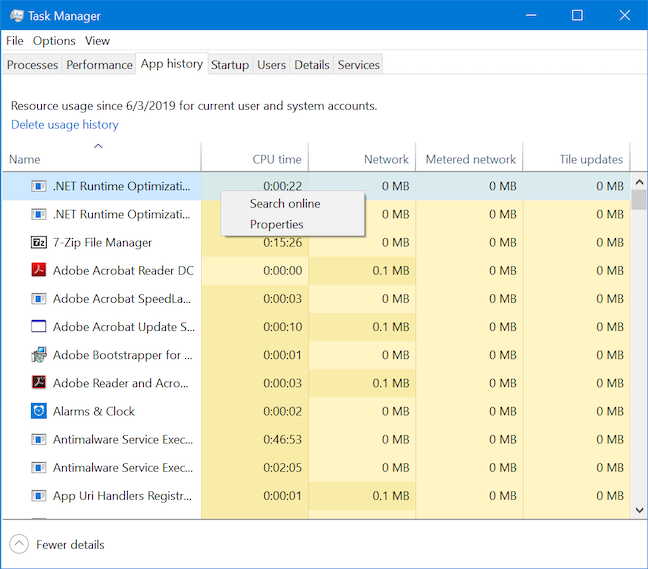Maximize the Task Manager window
The width and height of the screenshot is (648, 569).
tap(577, 16)
